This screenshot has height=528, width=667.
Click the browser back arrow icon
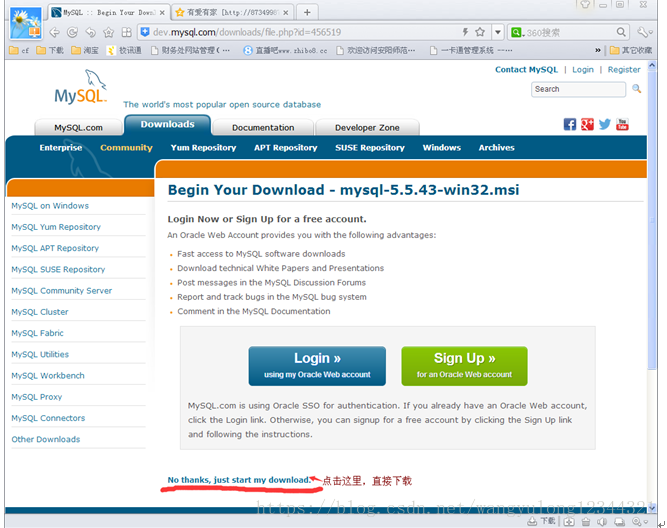click(54, 32)
